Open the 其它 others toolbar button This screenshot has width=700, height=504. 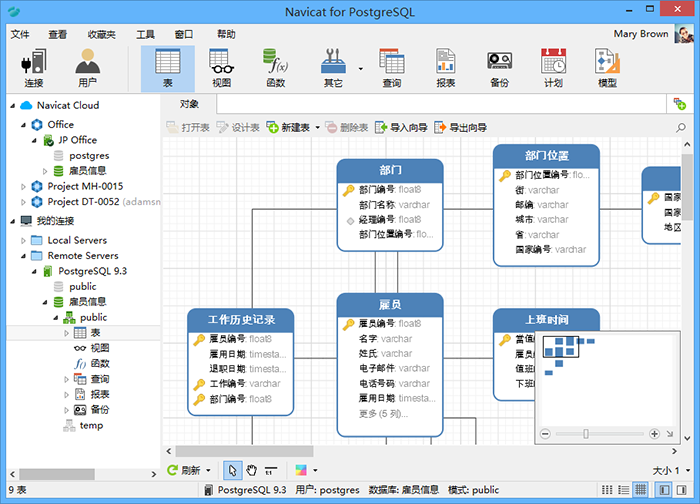[333, 68]
